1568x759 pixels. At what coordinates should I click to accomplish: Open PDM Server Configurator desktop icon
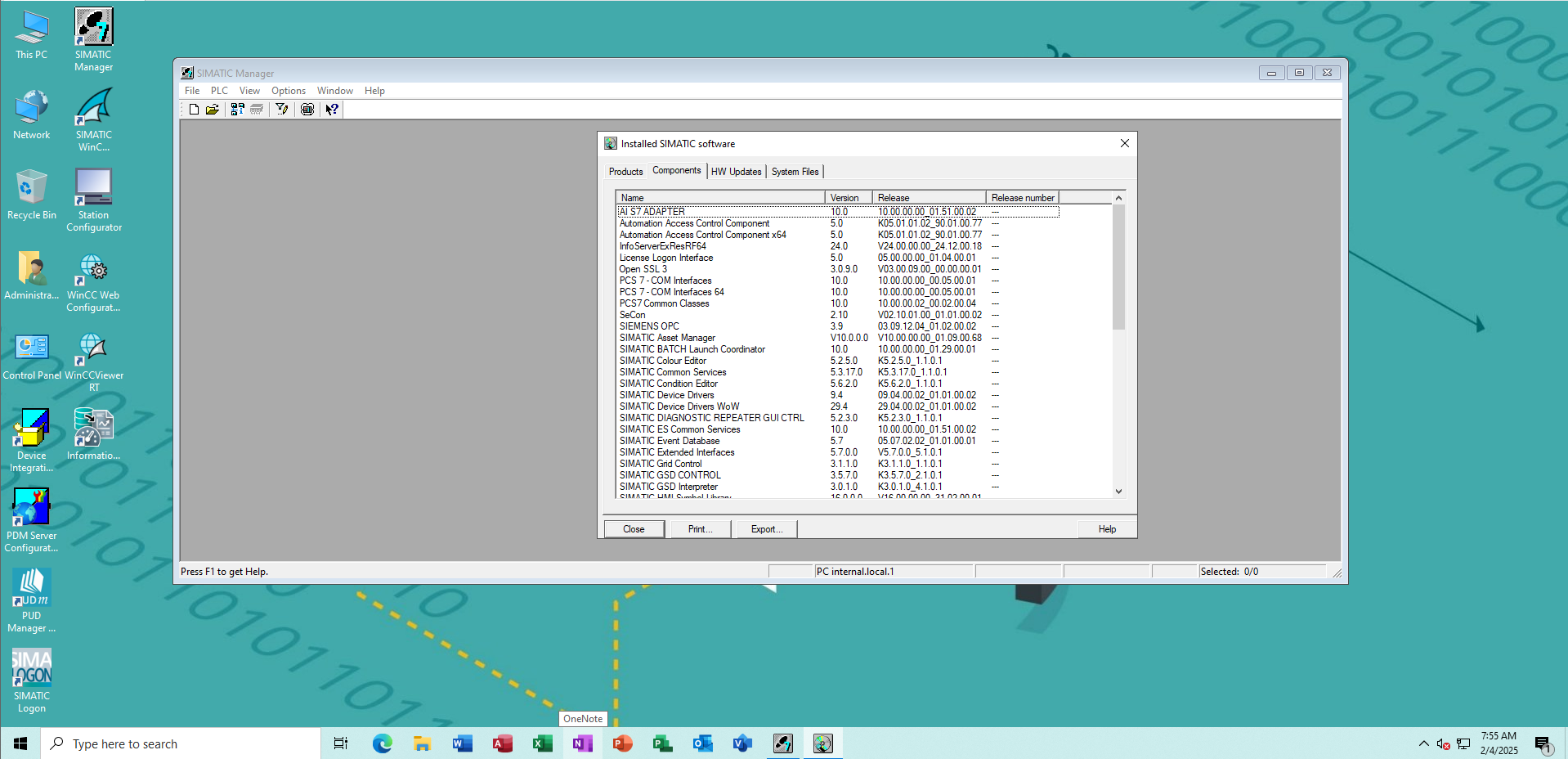[x=32, y=520]
